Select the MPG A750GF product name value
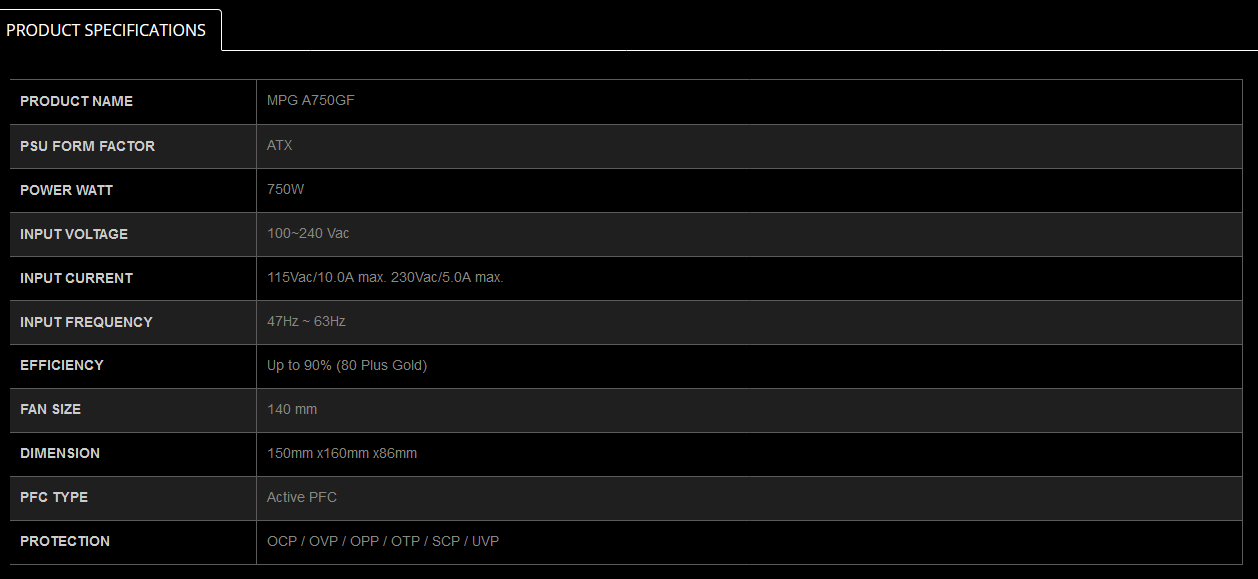 click(310, 101)
